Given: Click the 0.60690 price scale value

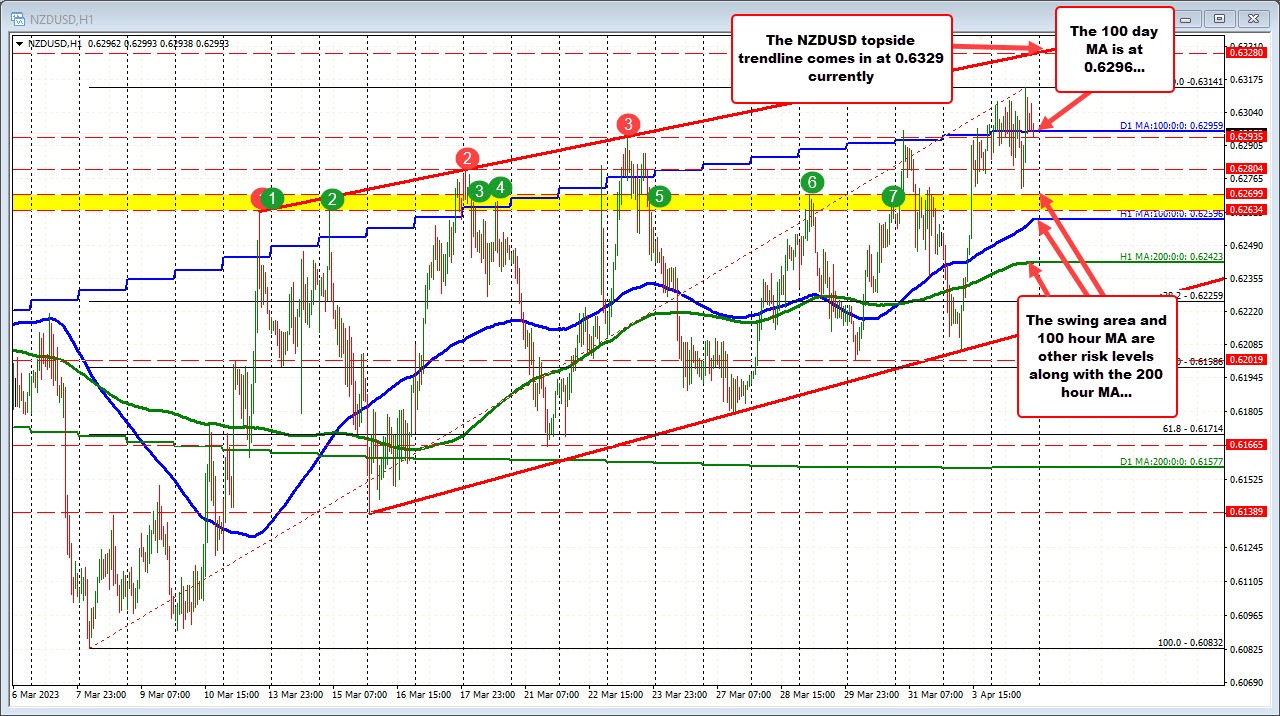Looking at the screenshot, I should pyautogui.click(x=1246, y=682).
